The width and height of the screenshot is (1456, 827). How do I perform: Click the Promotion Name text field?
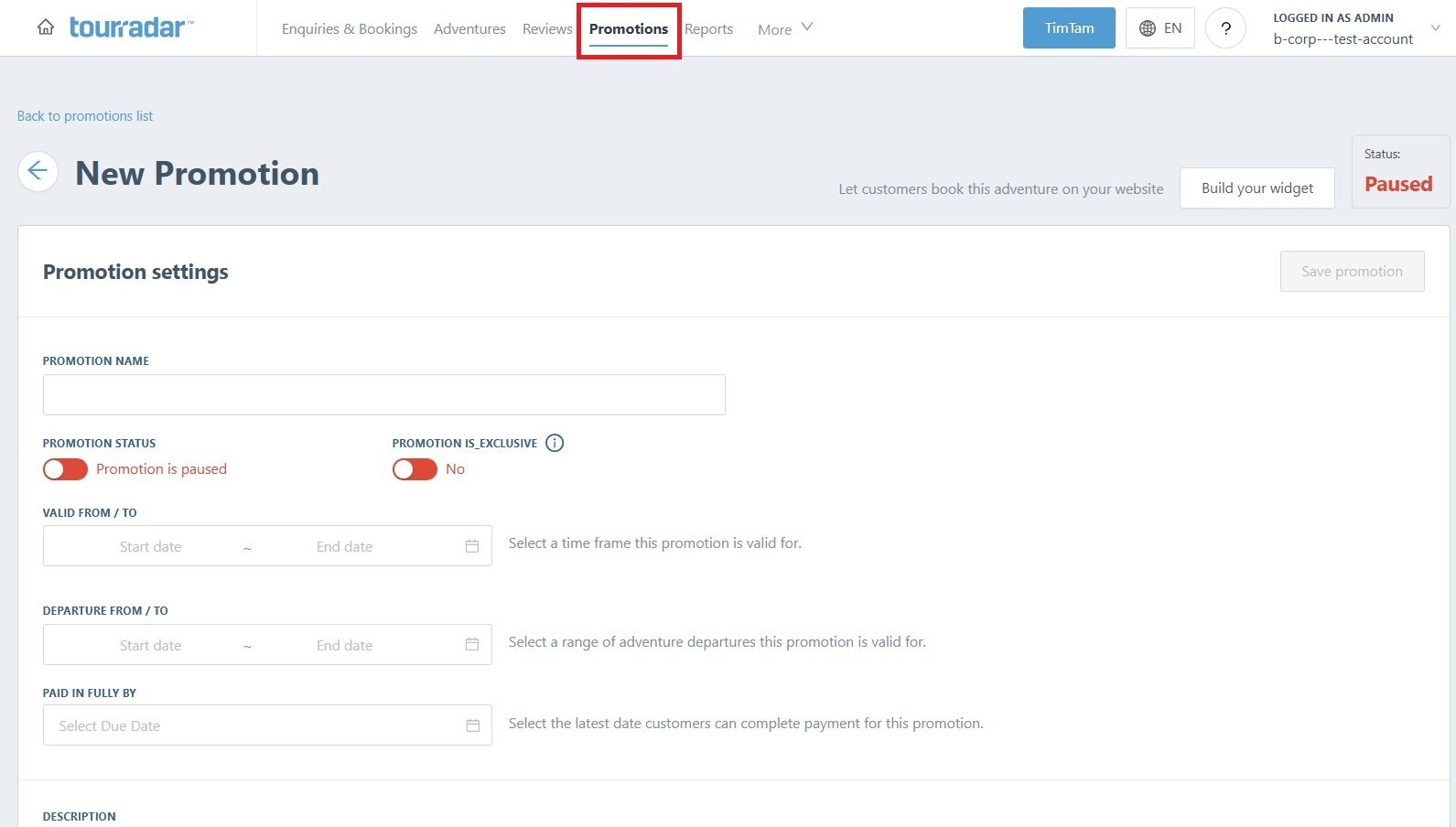(383, 394)
